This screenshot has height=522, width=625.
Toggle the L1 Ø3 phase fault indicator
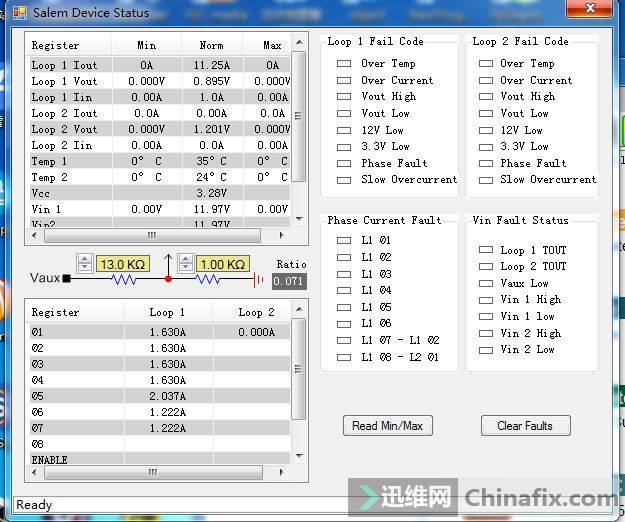[x=344, y=275]
